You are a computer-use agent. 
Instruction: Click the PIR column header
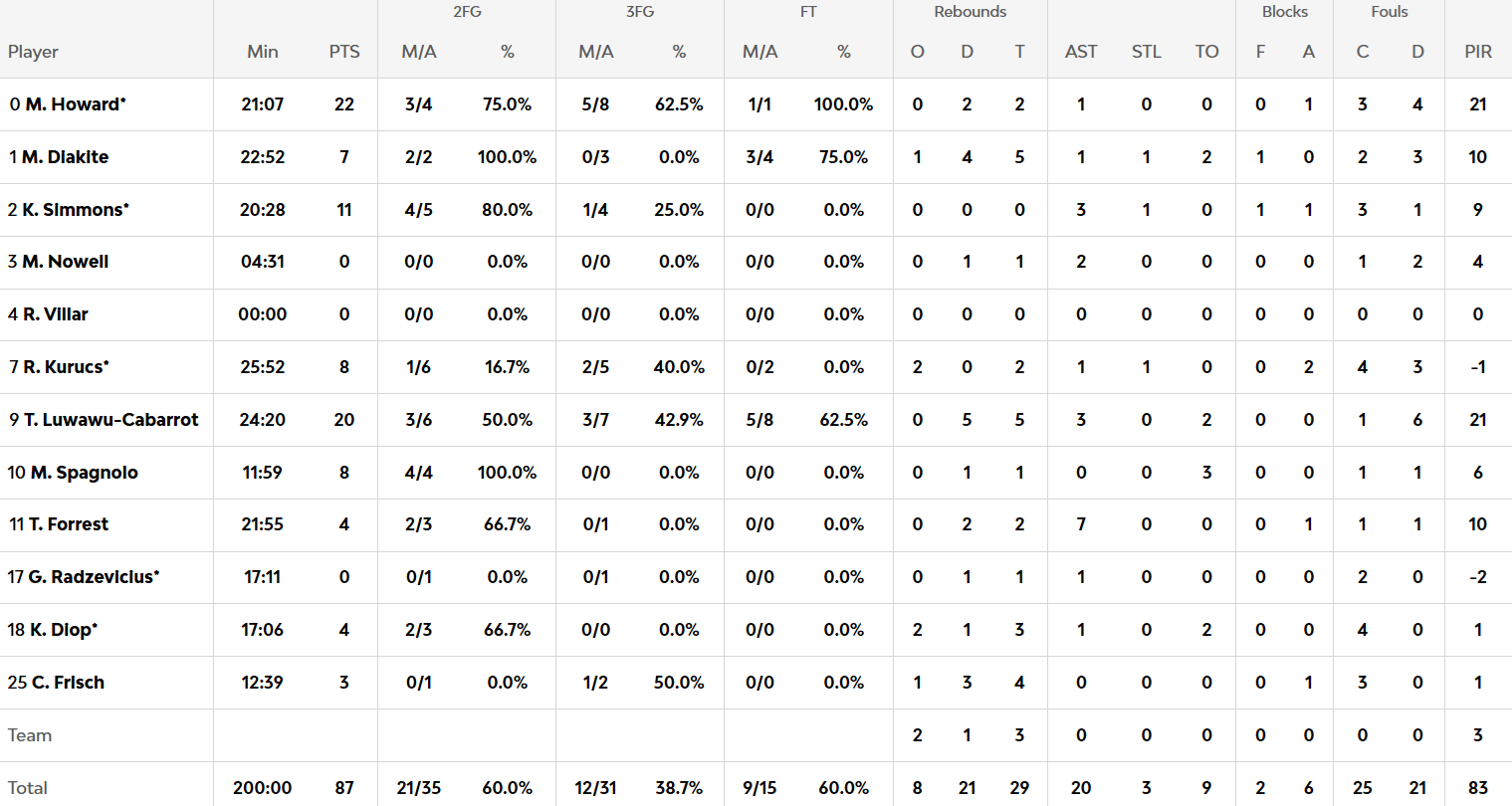pyautogui.click(x=1478, y=52)
